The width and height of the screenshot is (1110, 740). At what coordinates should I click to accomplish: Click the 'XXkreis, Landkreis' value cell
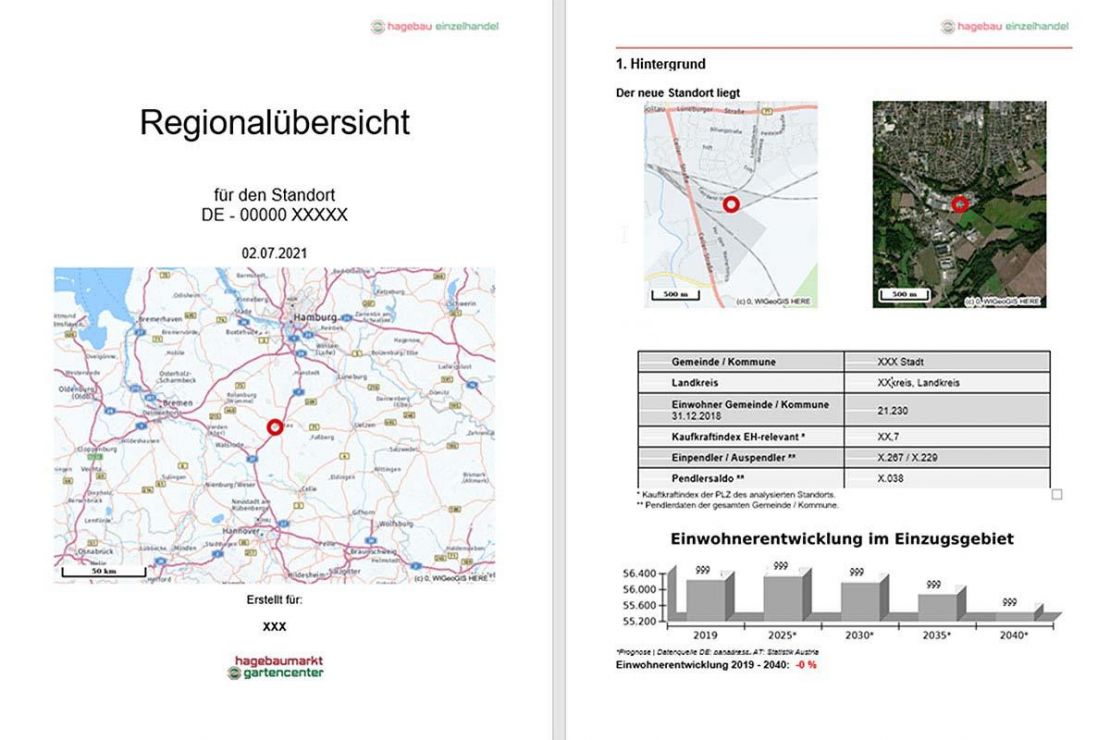947,382
